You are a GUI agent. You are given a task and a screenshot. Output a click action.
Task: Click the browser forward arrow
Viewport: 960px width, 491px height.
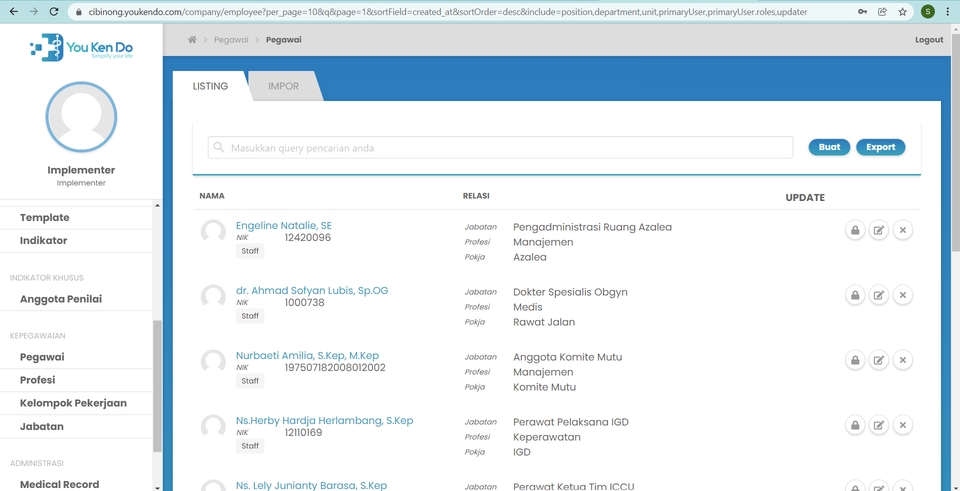pos(34,12)
